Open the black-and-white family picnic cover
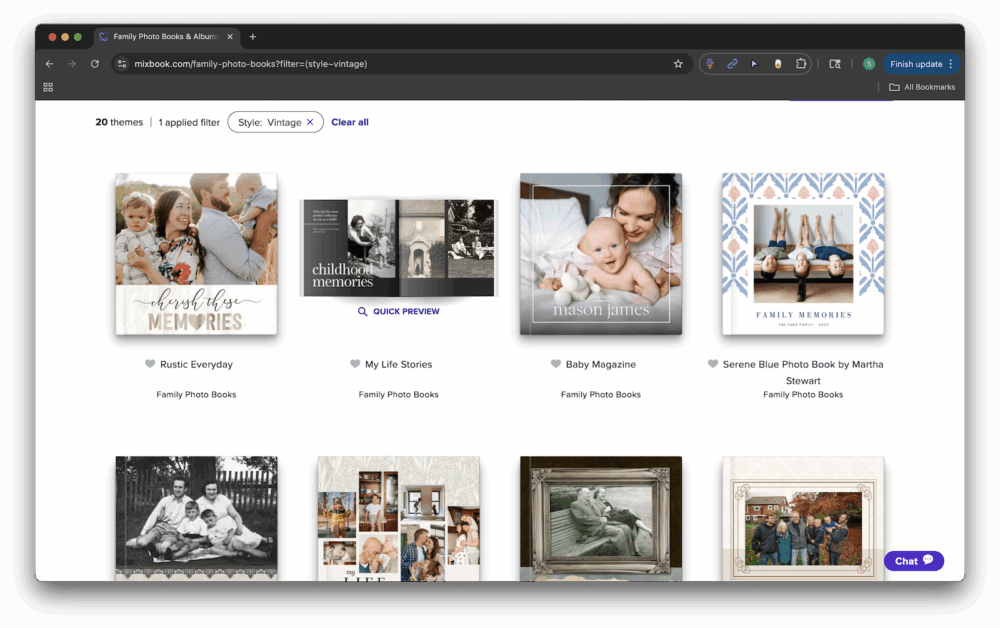1000x628 pixels. 196,518
